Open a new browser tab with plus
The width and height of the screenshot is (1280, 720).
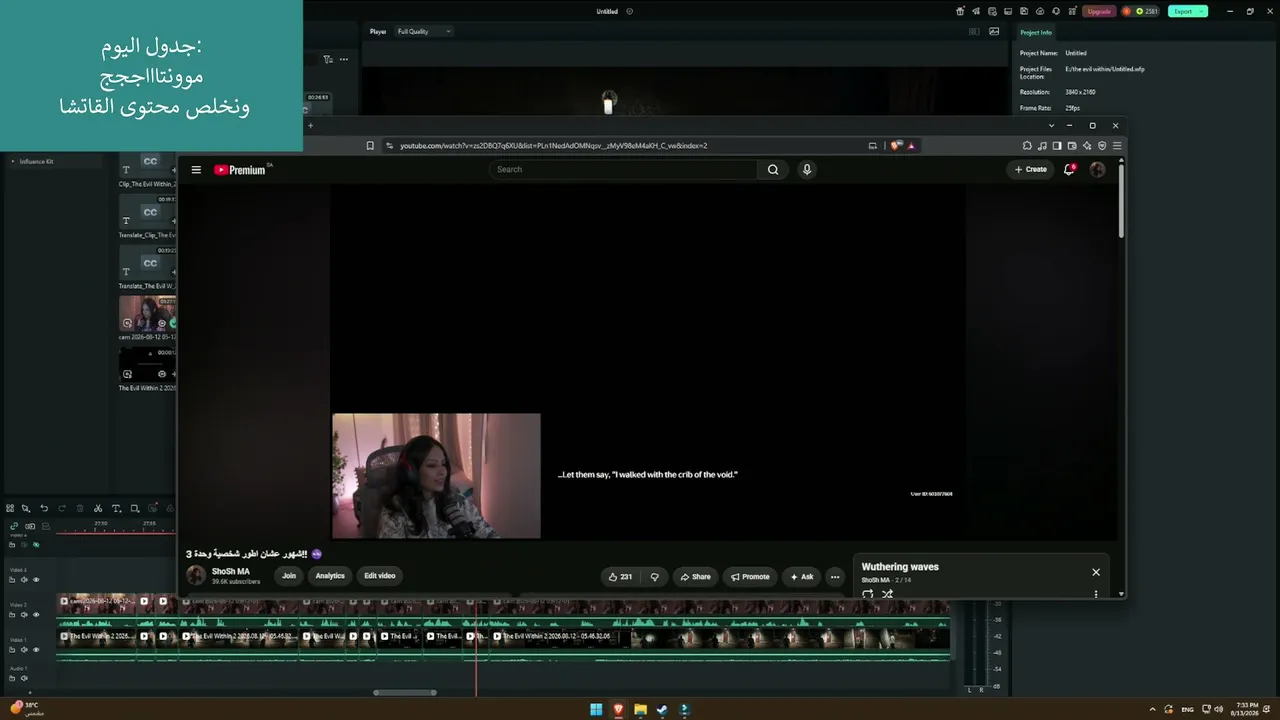coord(310,126)
